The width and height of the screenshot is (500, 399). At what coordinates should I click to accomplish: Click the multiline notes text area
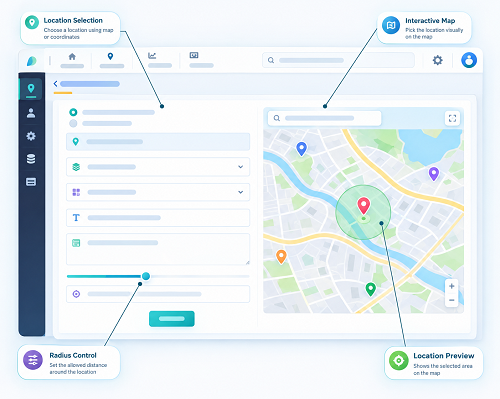tap(158, 249)
